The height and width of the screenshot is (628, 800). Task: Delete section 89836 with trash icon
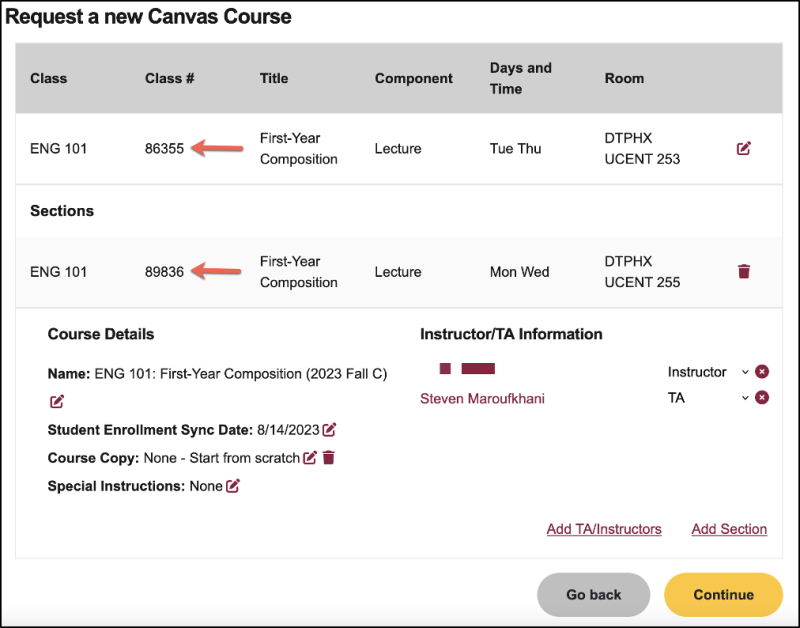coord(743,271)
